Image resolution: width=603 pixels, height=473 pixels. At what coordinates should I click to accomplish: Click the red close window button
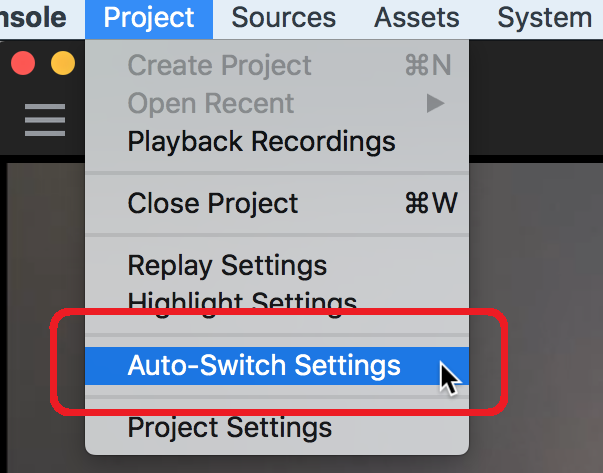pyautogui.click(x=23, y=63)
